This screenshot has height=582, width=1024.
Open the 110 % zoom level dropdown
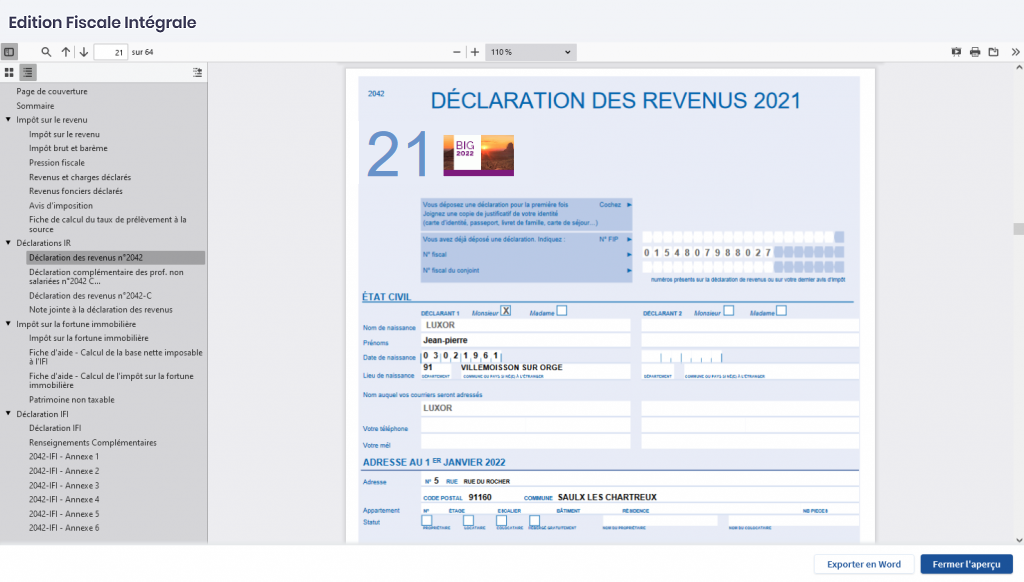pyautogui.click(x=531, y=52)
